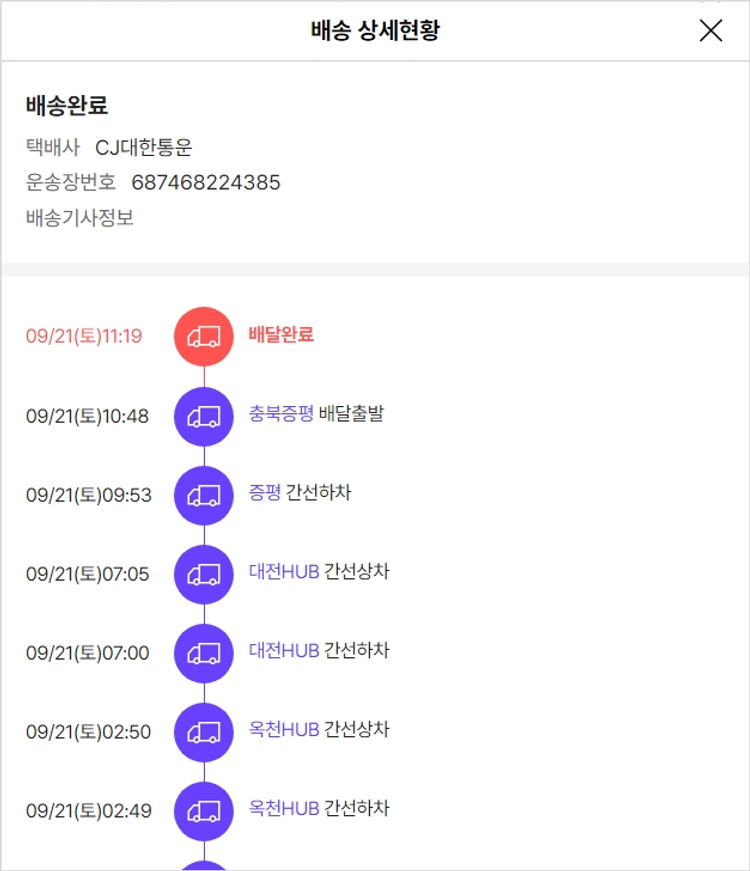This screenshot has height=871, width=750.
Task: Open 옥천HUB link in the 간선상차 row
Action: pyautogui.click(x=284, y=730)
